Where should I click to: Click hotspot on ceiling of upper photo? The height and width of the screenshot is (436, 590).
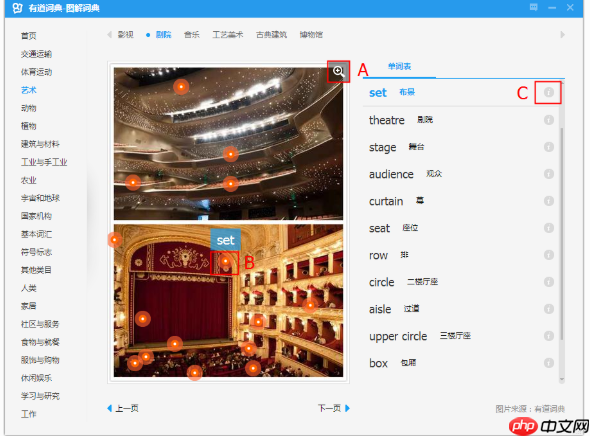click(181, 87)
